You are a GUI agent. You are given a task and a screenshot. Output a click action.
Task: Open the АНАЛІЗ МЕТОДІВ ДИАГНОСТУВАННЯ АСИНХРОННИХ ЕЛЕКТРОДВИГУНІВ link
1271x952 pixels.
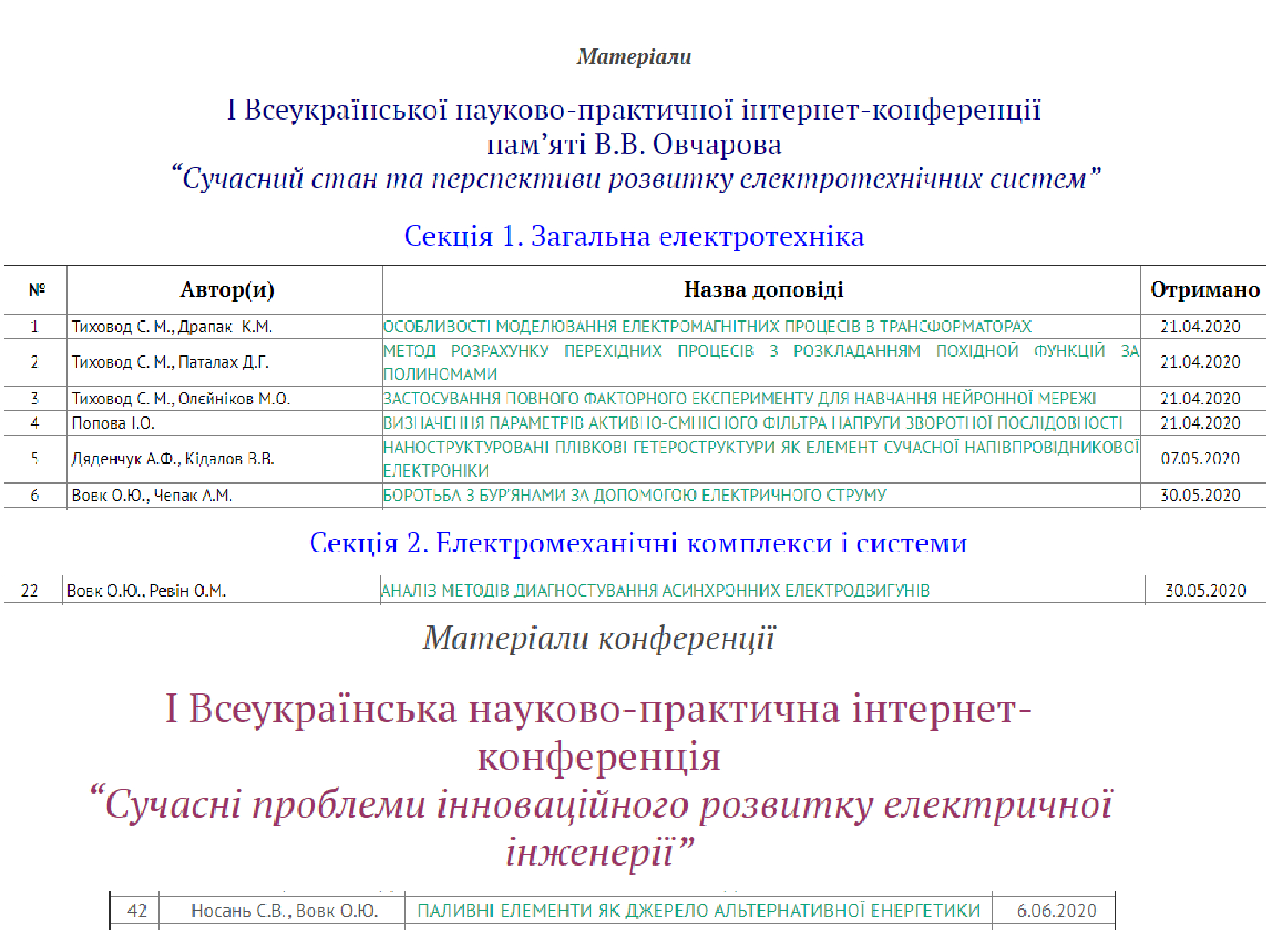(x=656, y=591)
